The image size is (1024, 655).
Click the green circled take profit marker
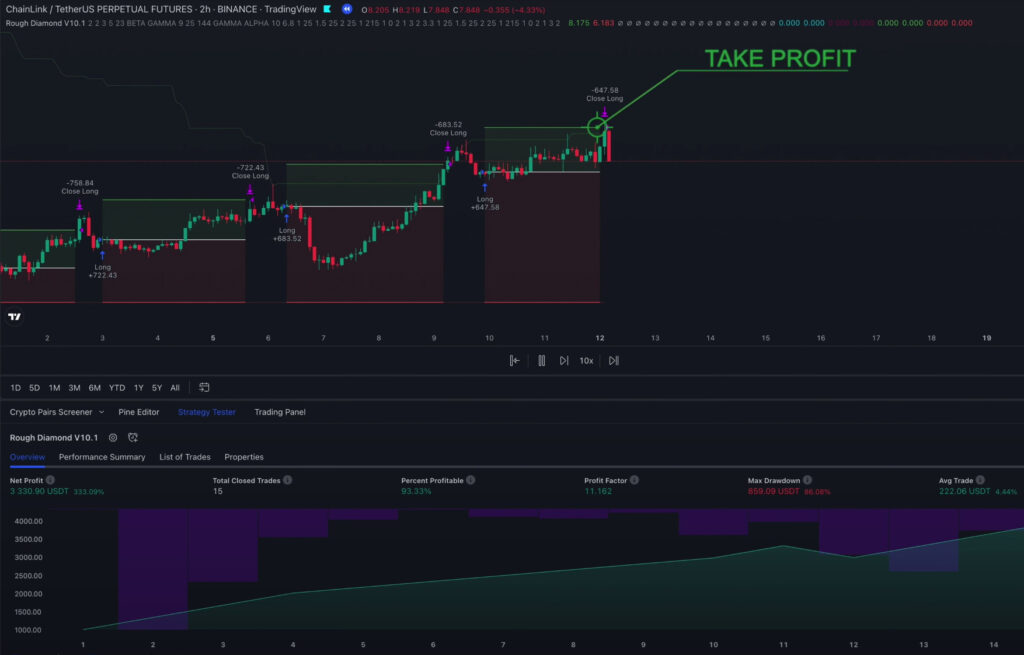coord(596,127)
